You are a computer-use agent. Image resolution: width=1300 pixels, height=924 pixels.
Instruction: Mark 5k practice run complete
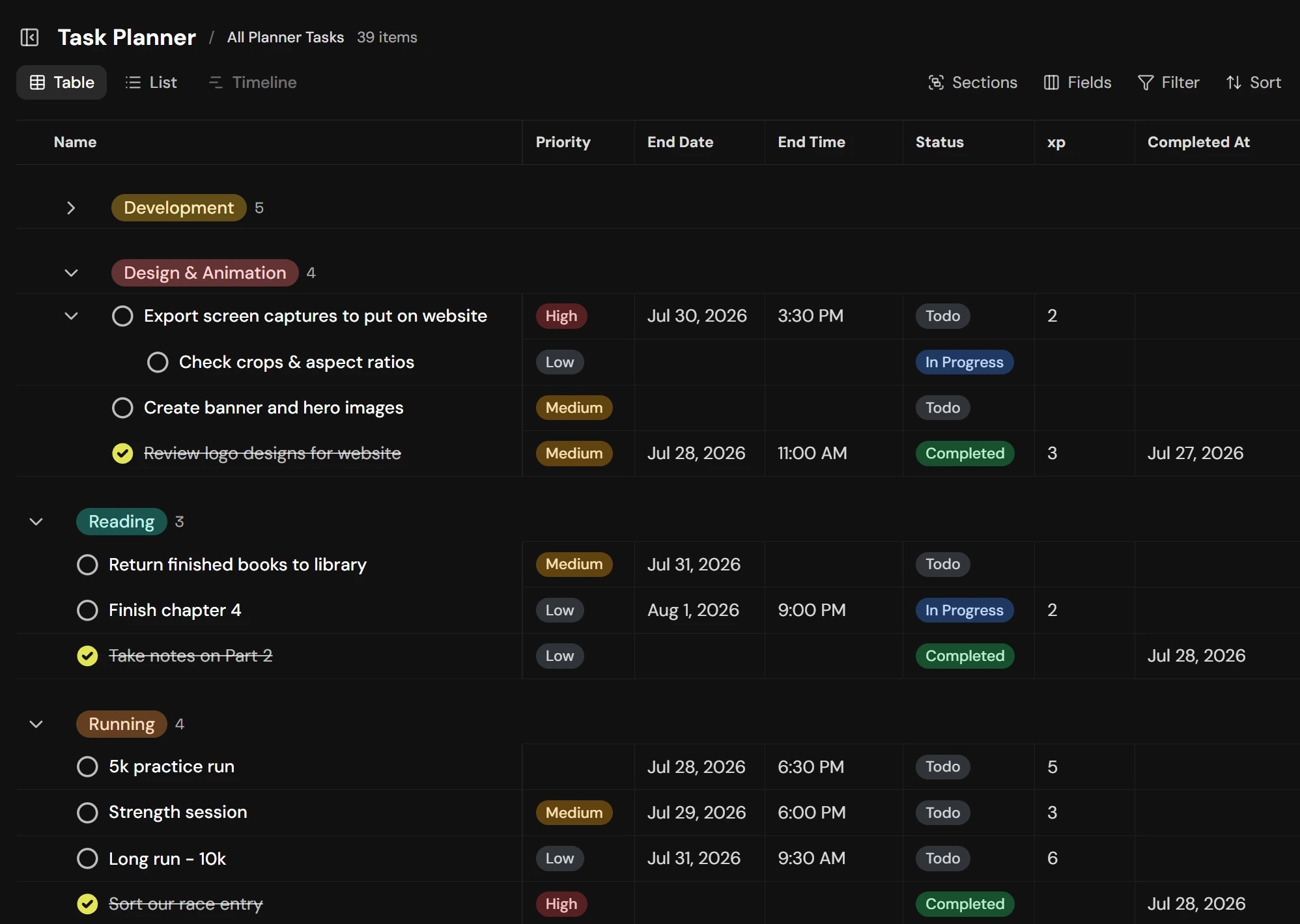point(87,767)
